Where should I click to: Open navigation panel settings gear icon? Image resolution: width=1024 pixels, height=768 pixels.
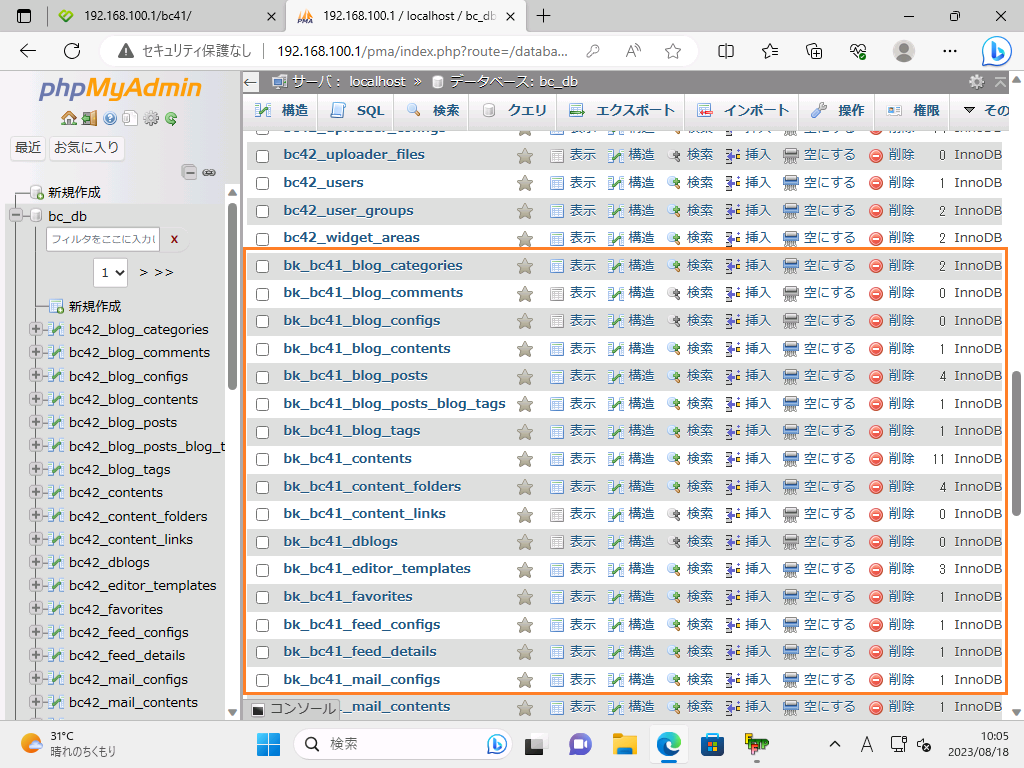coord(151,119)
